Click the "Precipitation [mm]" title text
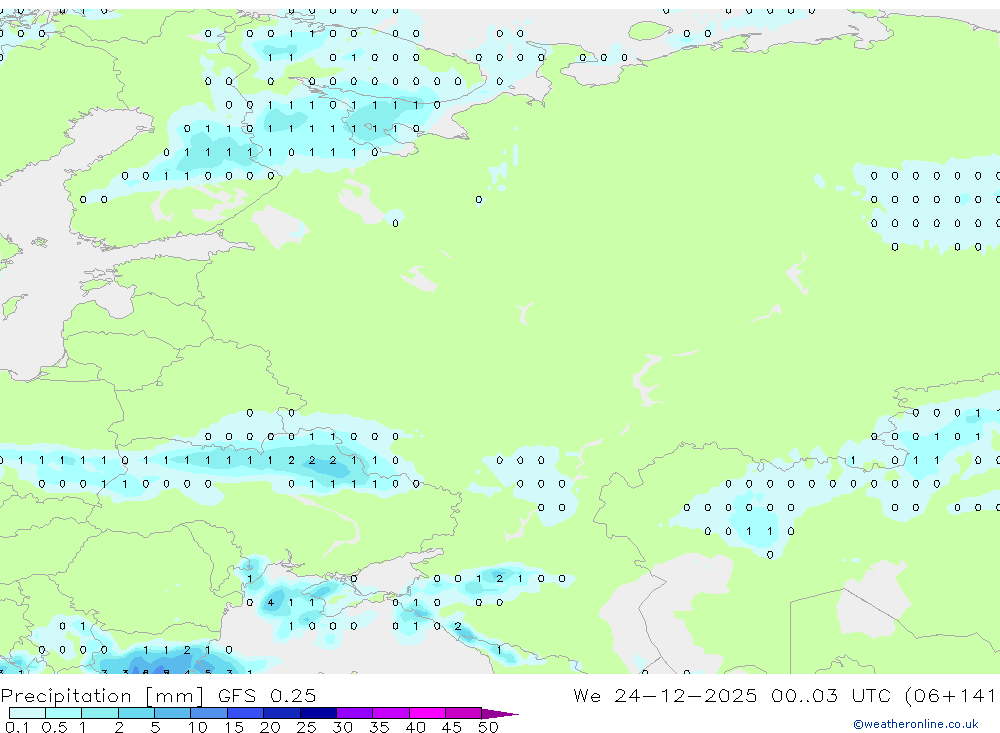Image resolution: width=1000 pixels, height=733 pixels. 102,696
